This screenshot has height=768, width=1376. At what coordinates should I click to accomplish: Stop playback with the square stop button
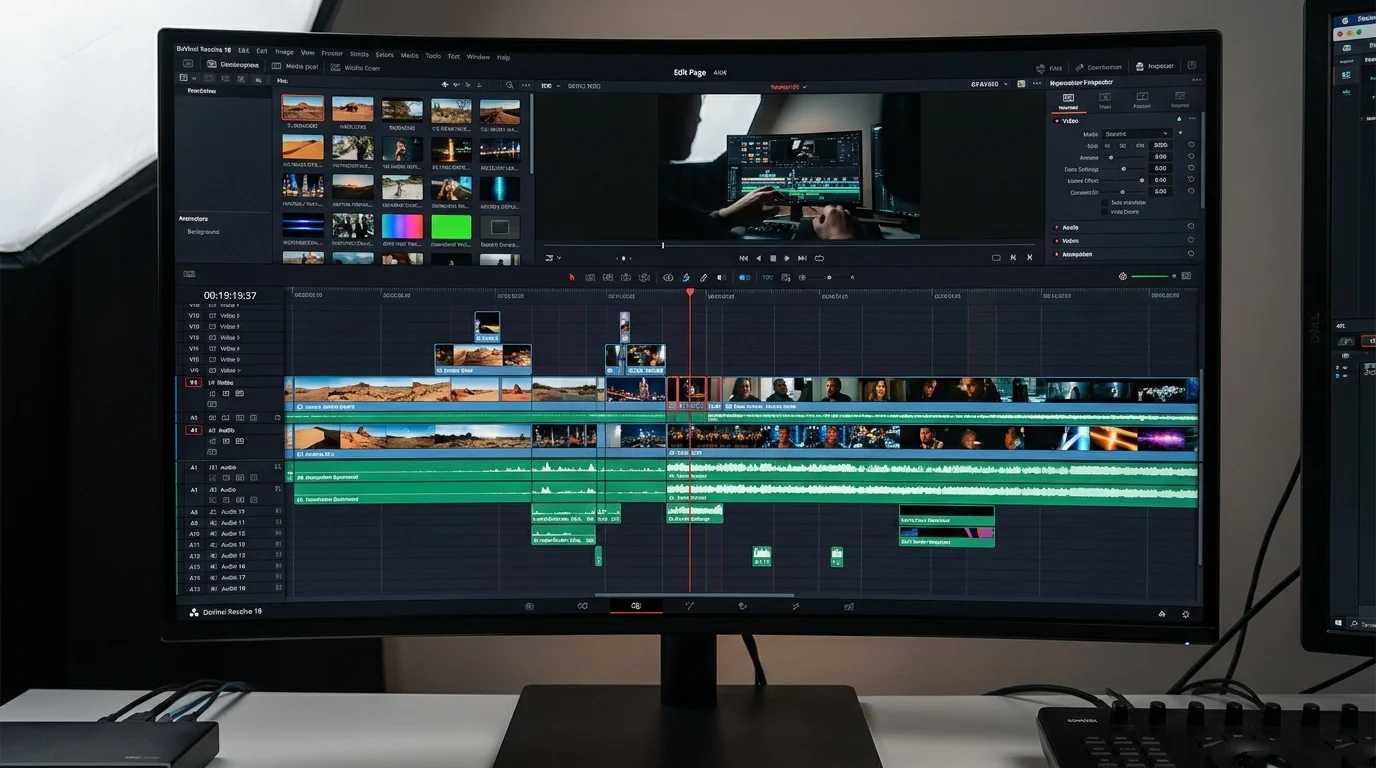click(x=772, y=258)
